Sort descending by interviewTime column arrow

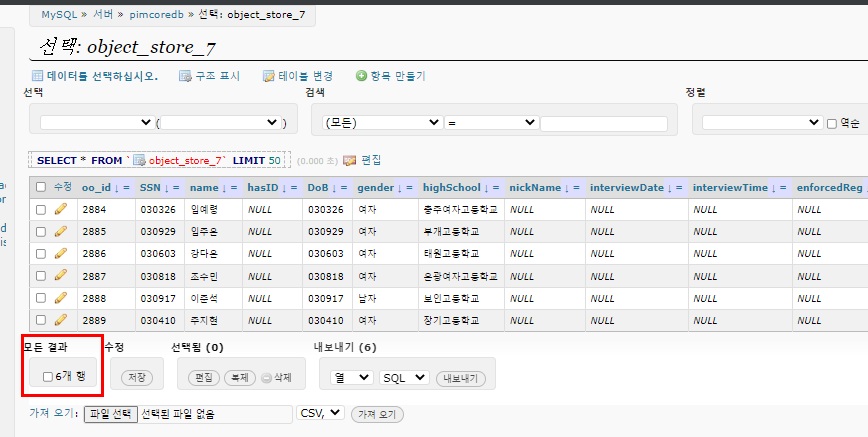[774, 188]
